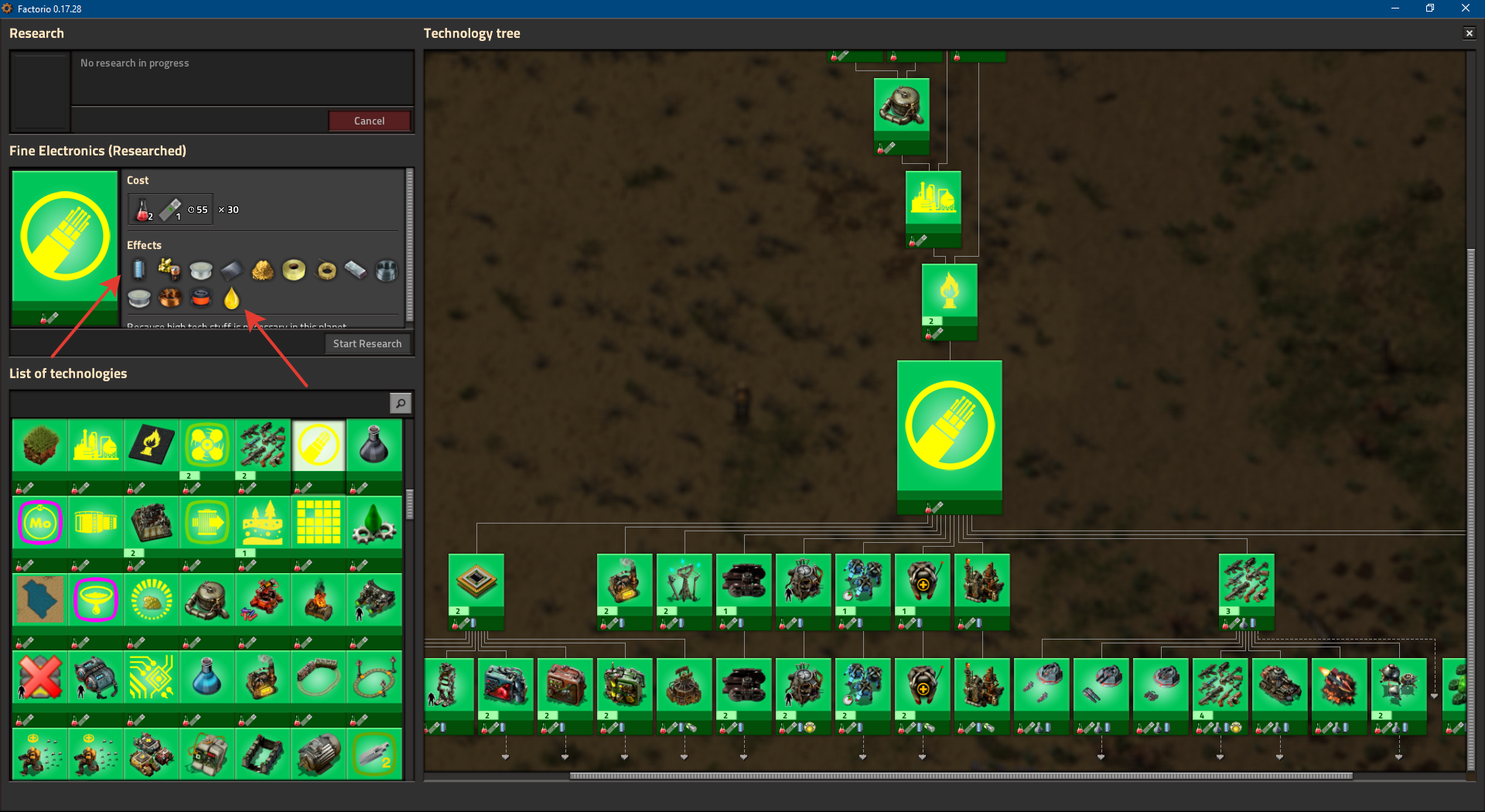Click grey science pack cost icon
This screenshot has height=812, width=1485.
point(170,210)
